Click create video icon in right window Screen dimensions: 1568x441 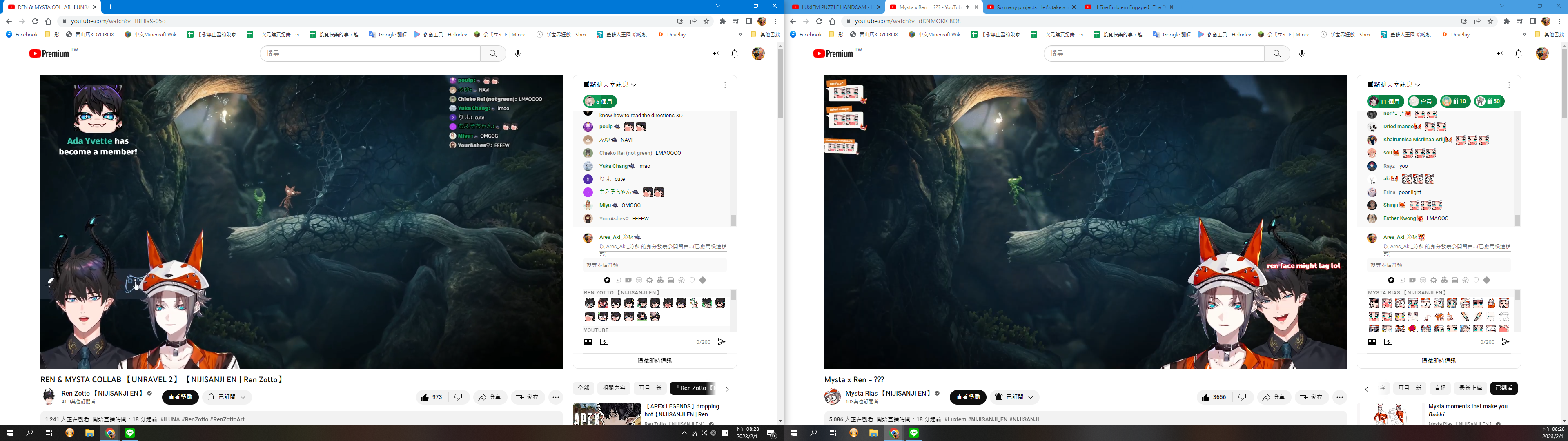point(1499,53)
